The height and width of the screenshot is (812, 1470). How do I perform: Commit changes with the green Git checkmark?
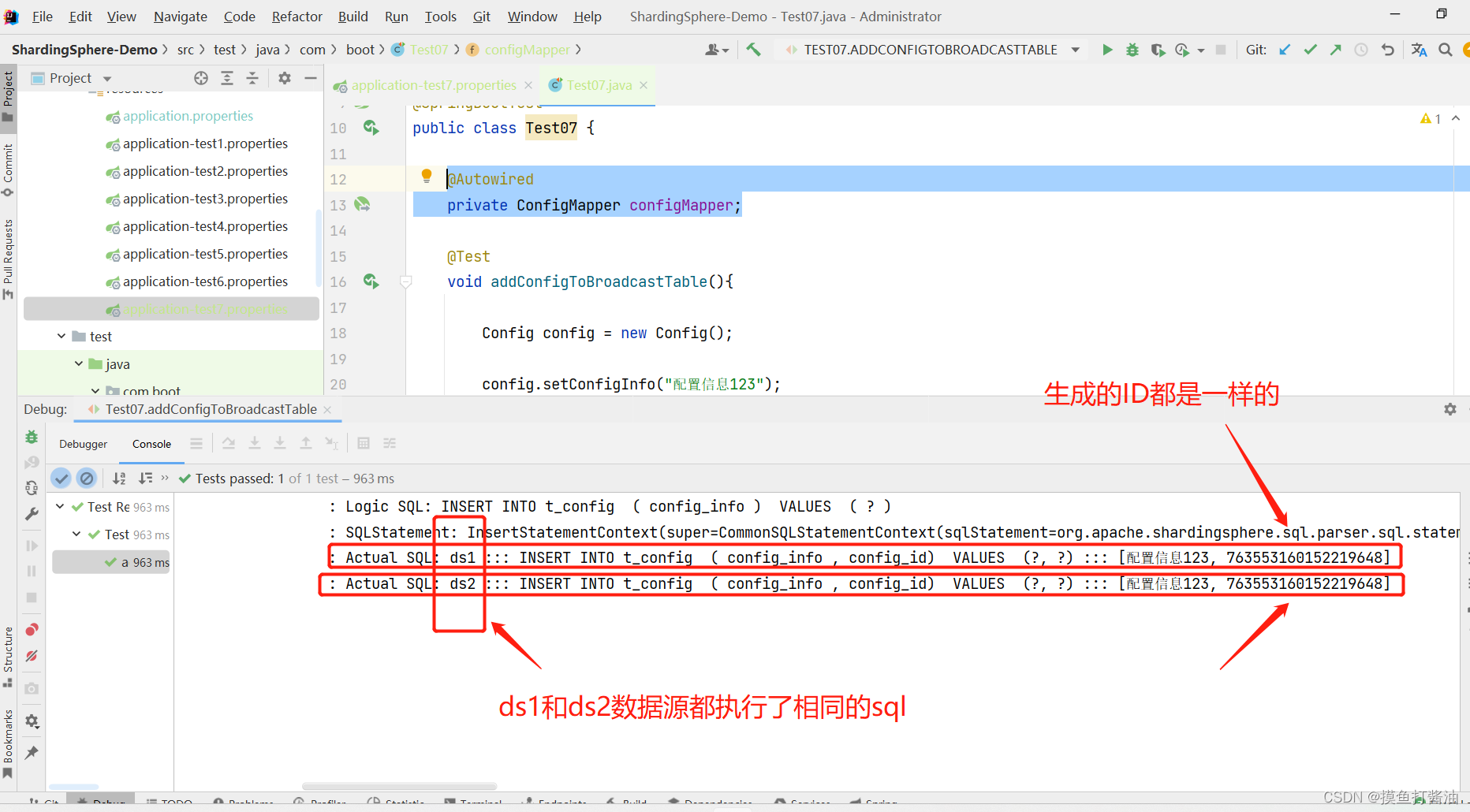click(x=1310, y=50)
